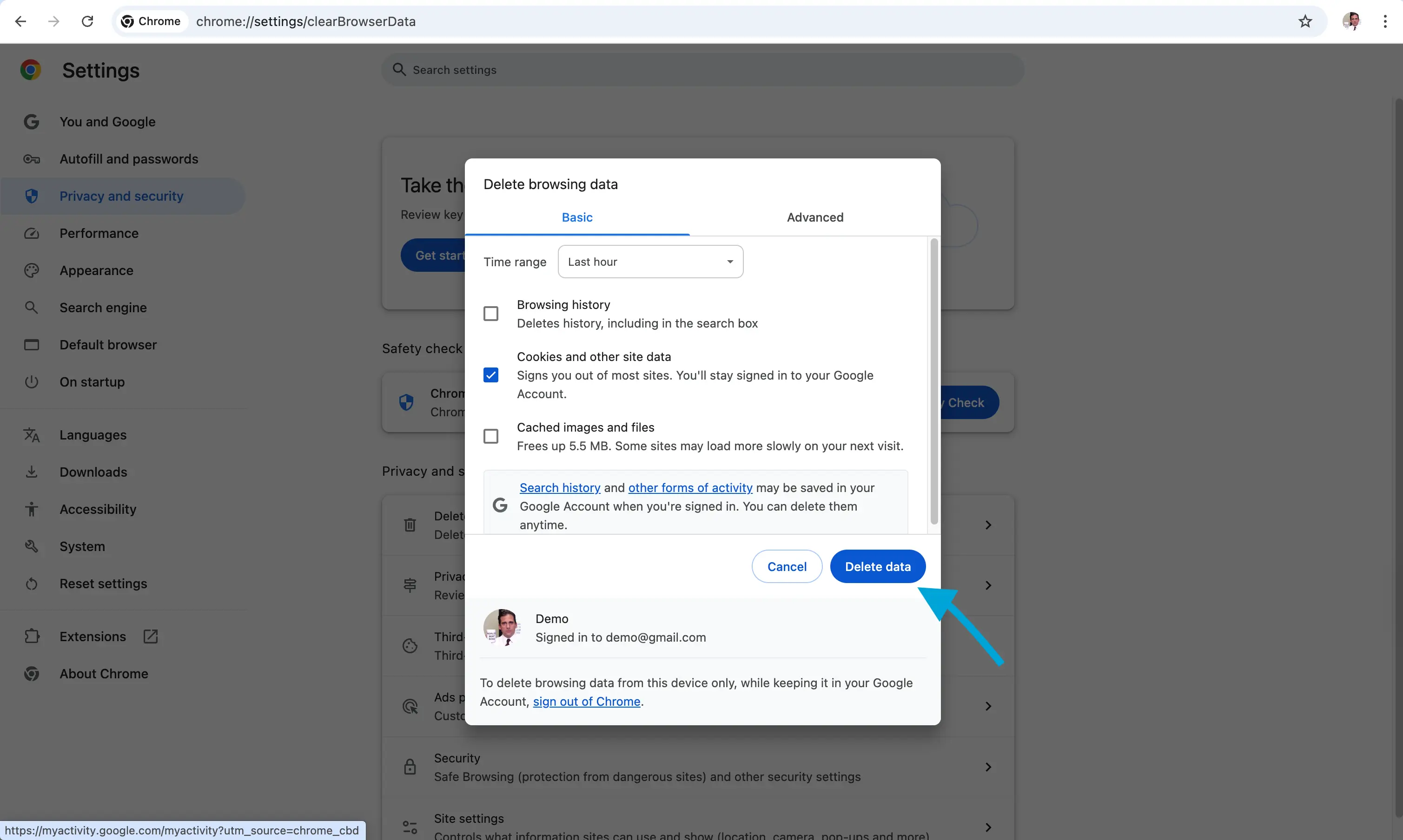Expand the Security row chevron
This screenshot has height=840, width=1403.
coord(988,767)
